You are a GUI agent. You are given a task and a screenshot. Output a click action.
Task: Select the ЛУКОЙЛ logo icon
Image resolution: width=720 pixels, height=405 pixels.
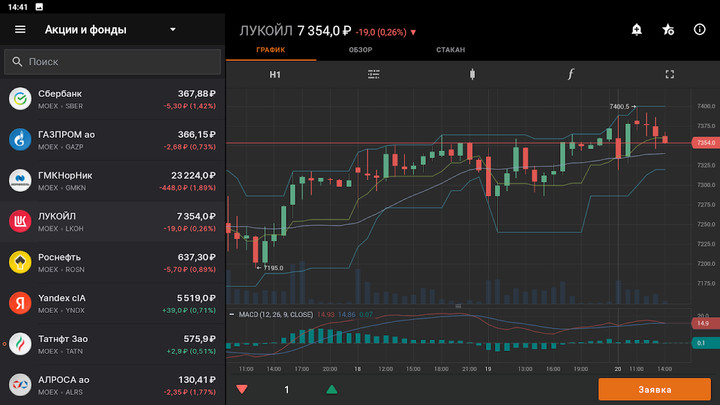20,221
